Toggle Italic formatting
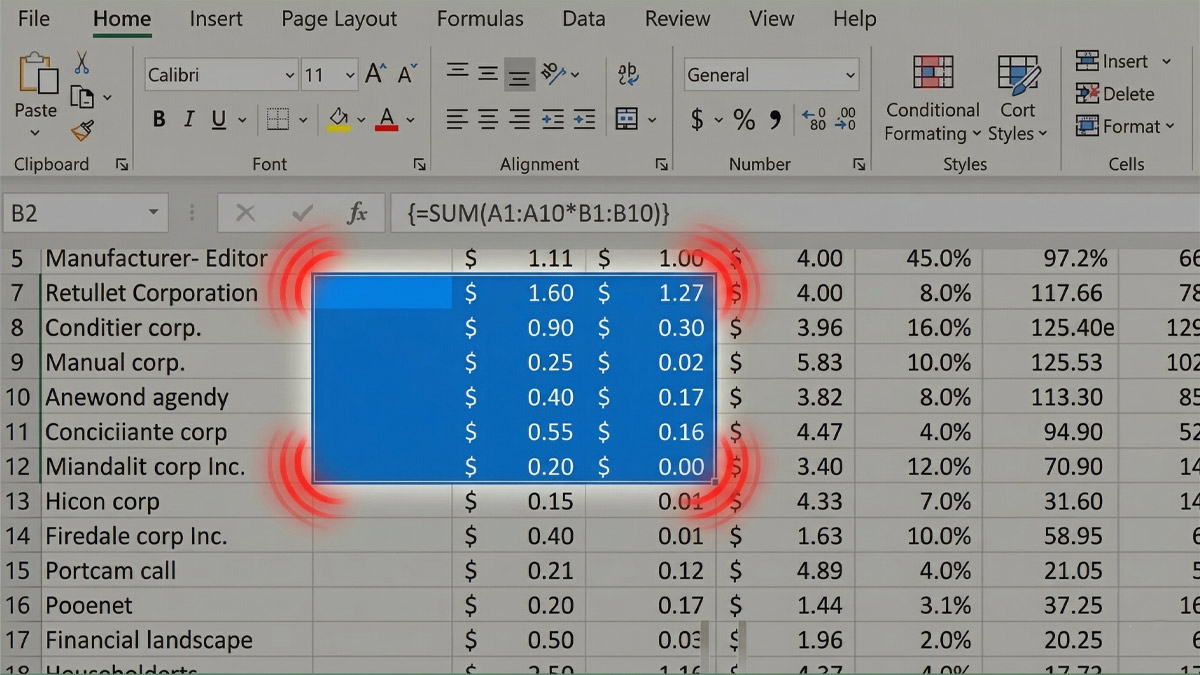This screenshot has height=675, width=1200. tap(189, 120)
